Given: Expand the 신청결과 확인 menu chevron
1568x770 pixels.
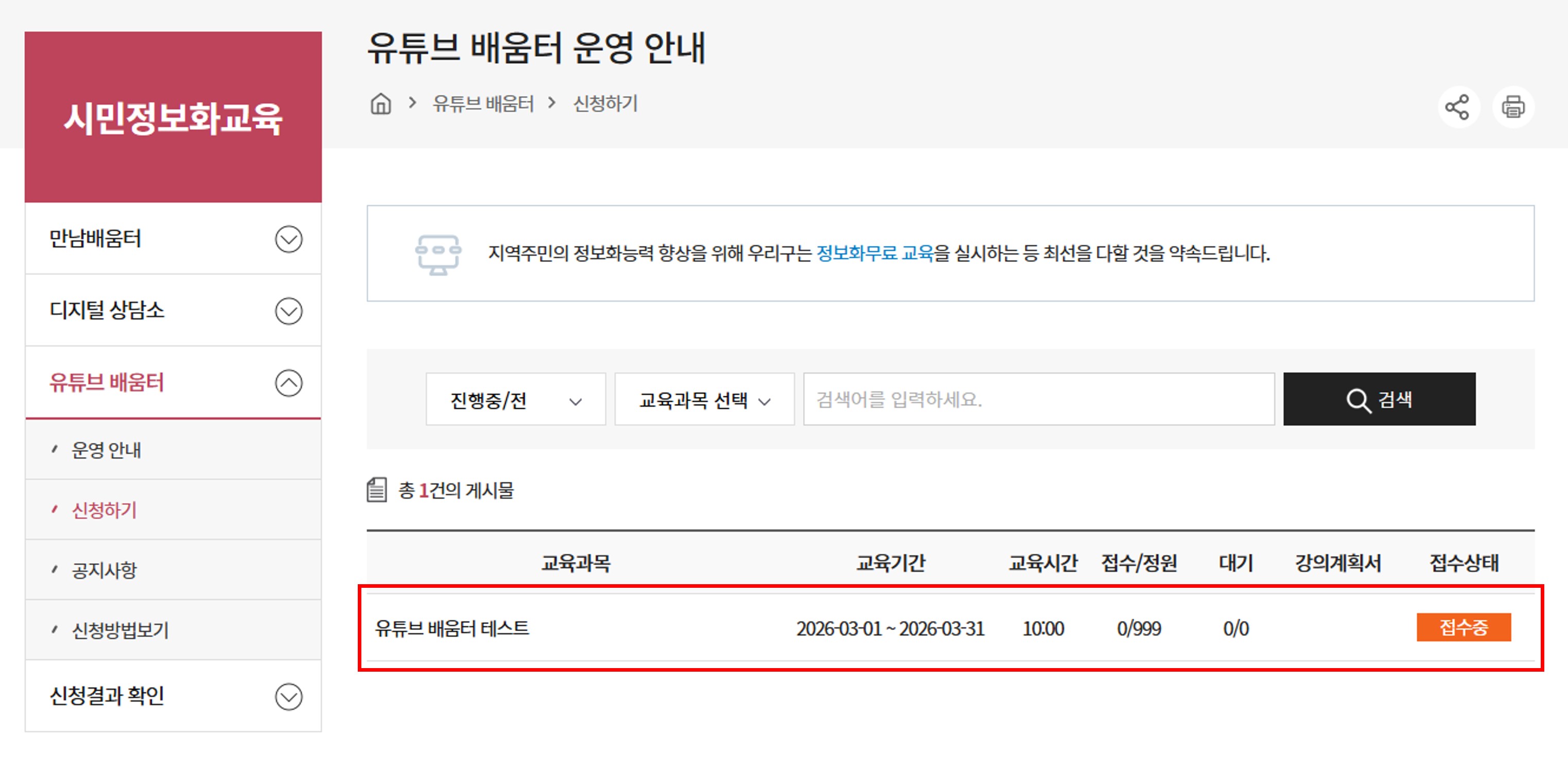Looking at the screenshot, I should click(288, 697).
